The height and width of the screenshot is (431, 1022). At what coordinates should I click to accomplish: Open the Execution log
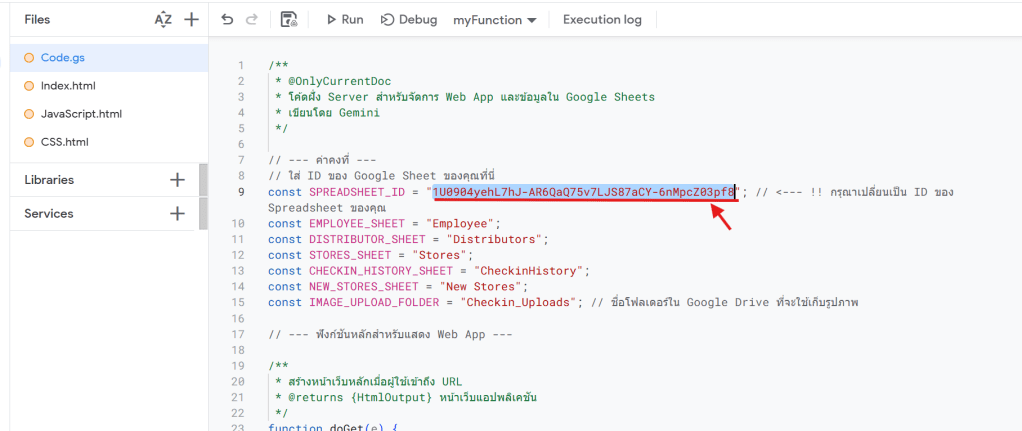[602, 19]
